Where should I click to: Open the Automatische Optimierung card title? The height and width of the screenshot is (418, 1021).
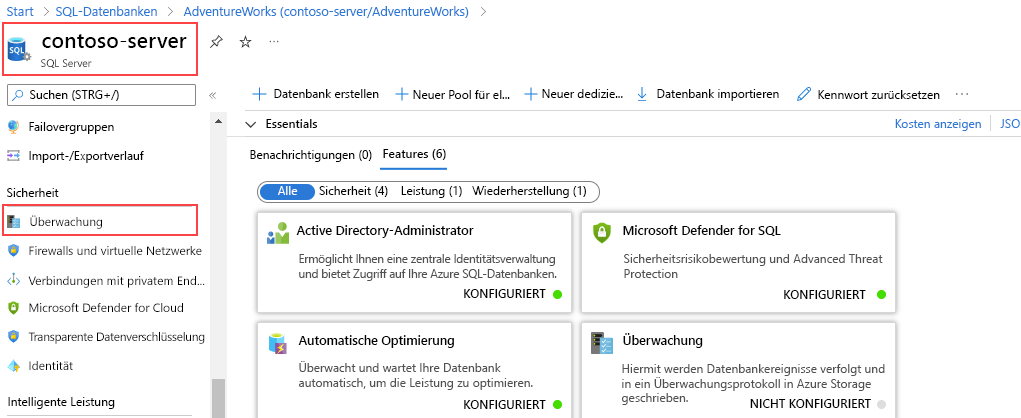click(376, 341)
